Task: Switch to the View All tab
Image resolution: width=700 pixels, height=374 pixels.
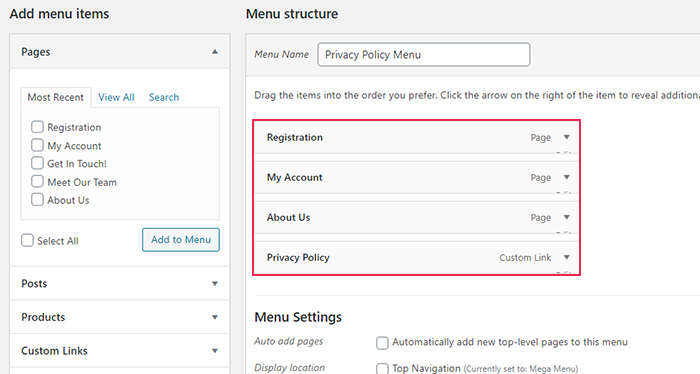Action: (x=116, y=97)
